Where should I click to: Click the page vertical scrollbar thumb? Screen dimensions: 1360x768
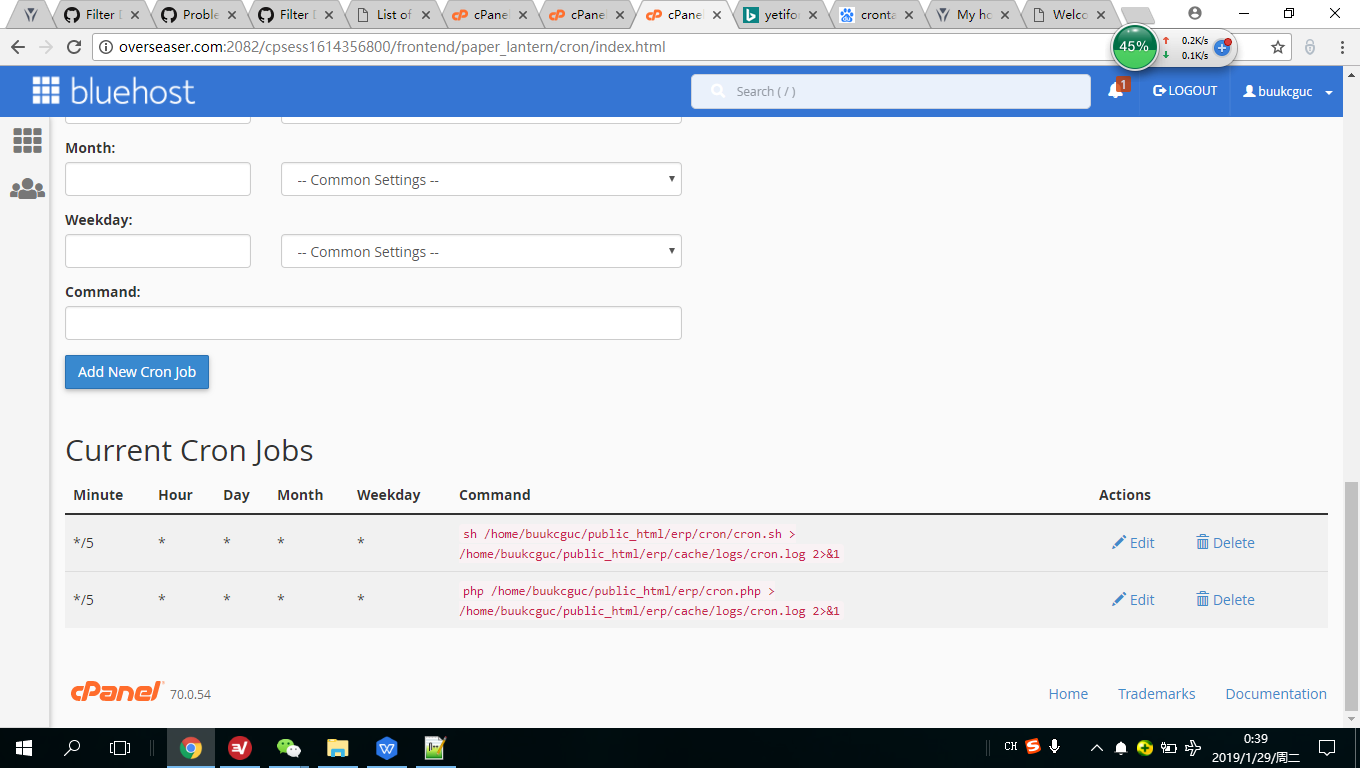pyautogui.click(x=1351, y=595)
